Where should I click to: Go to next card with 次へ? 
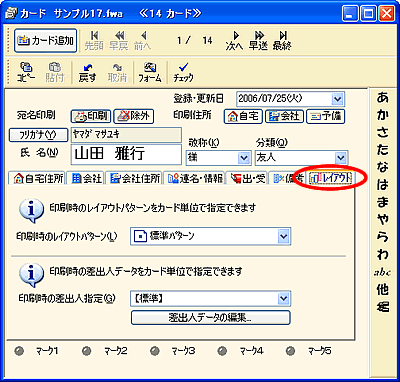235,41
